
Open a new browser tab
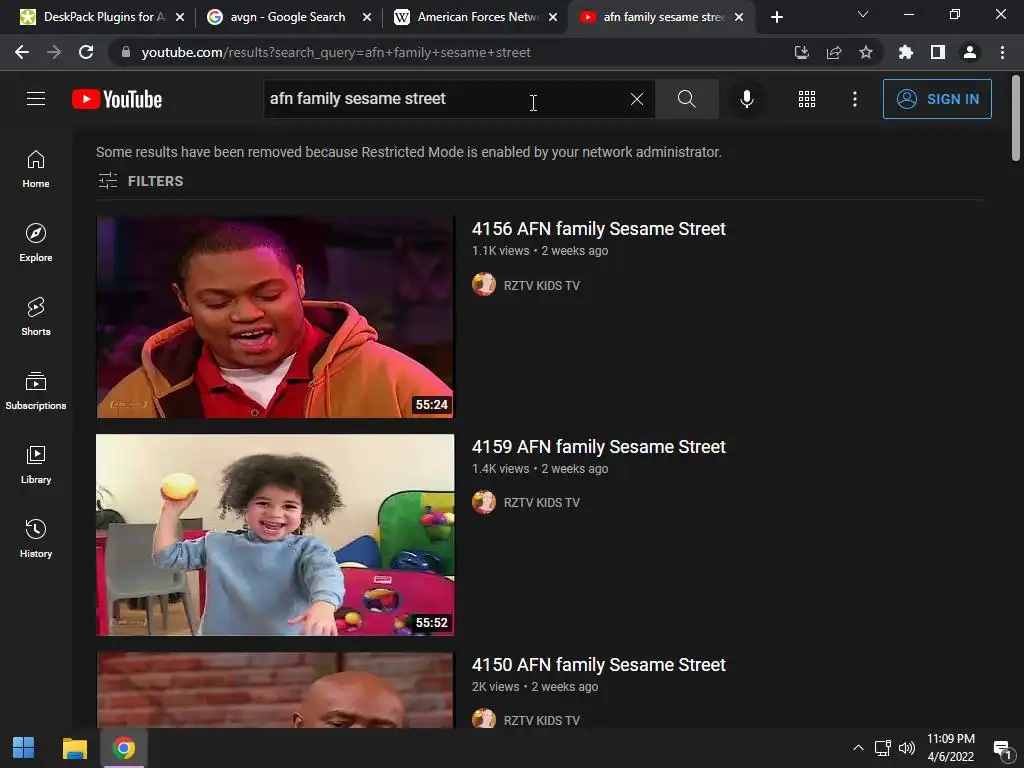776,17
